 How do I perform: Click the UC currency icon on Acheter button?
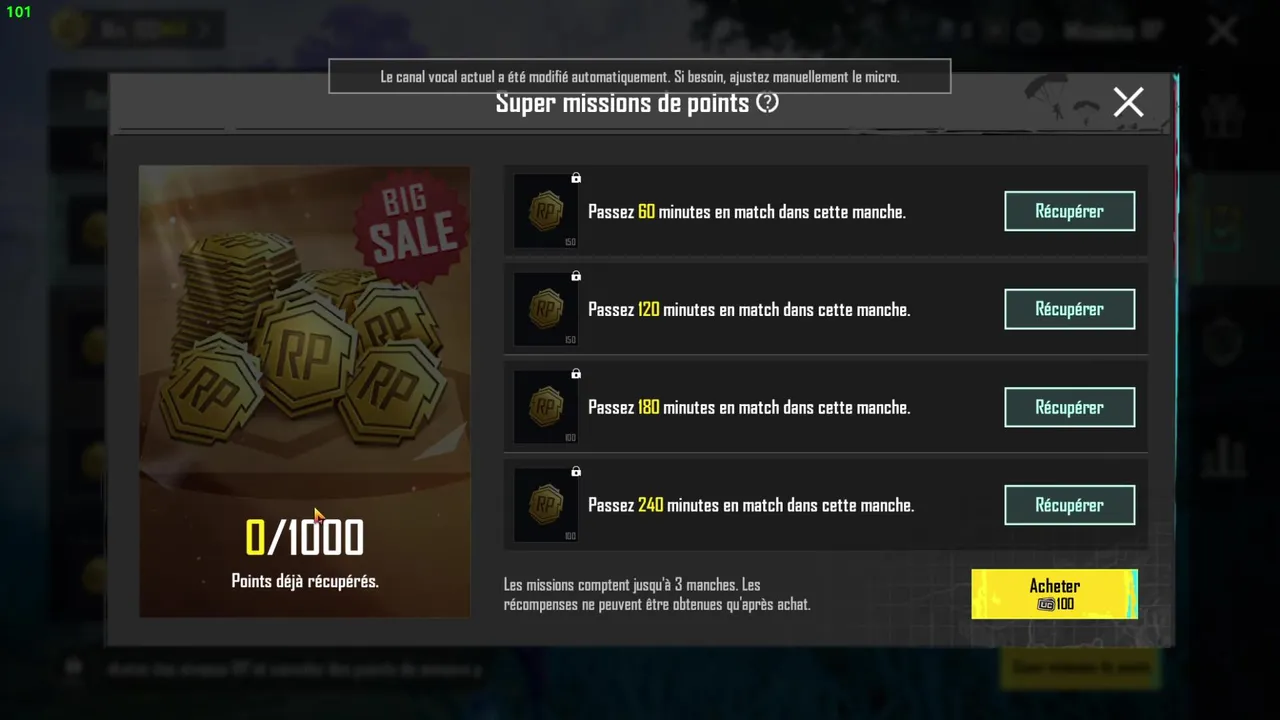point(1046,605)
